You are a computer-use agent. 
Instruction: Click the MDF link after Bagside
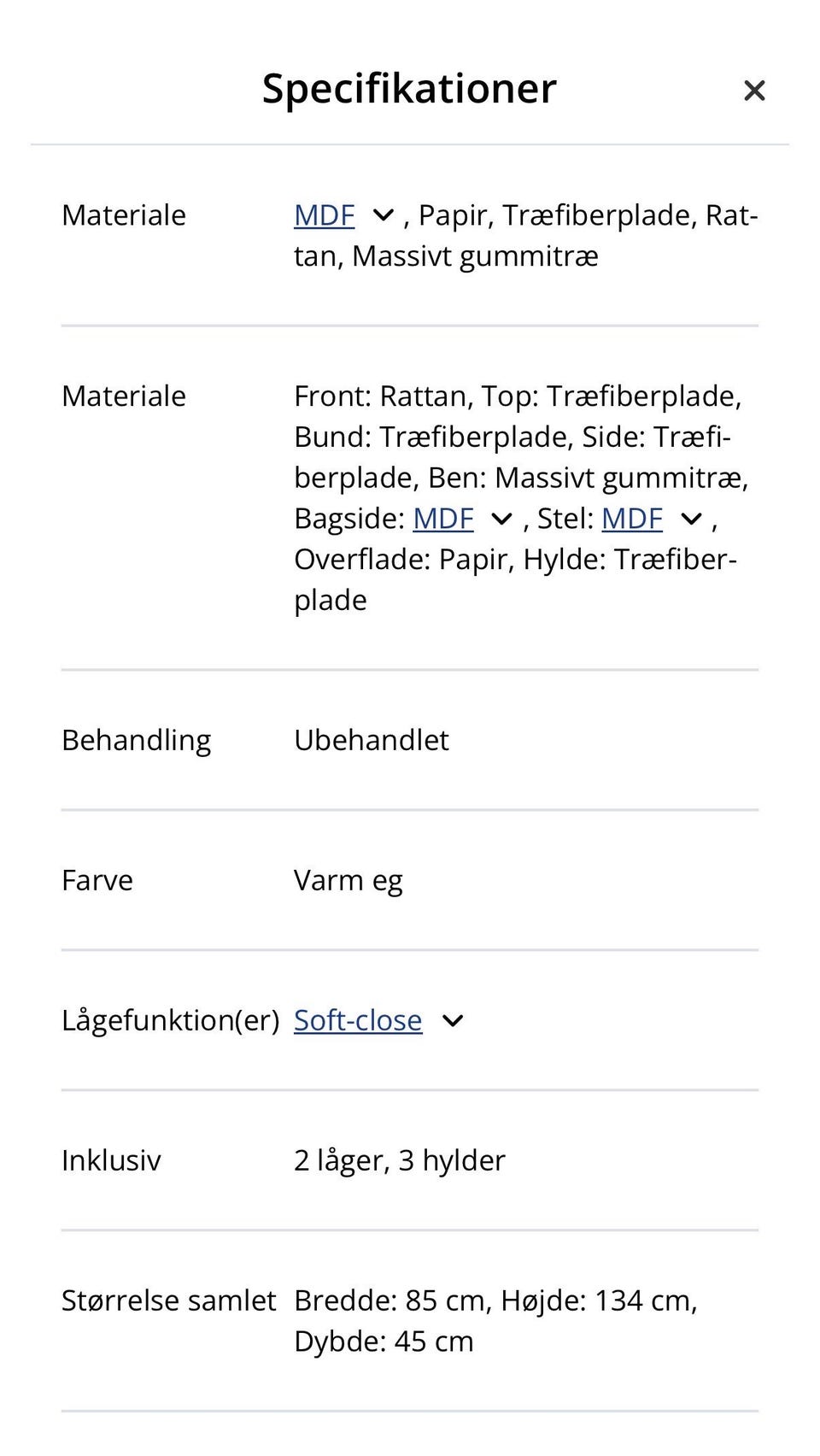(443, 518)
